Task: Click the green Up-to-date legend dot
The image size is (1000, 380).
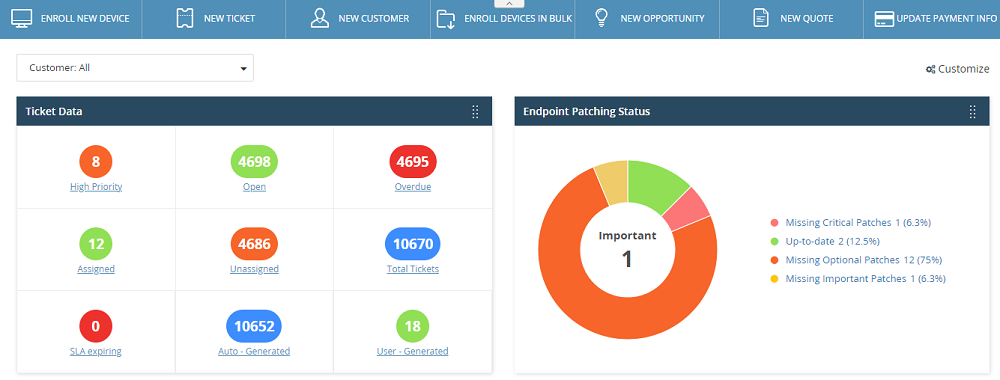Action: point(774,241)
